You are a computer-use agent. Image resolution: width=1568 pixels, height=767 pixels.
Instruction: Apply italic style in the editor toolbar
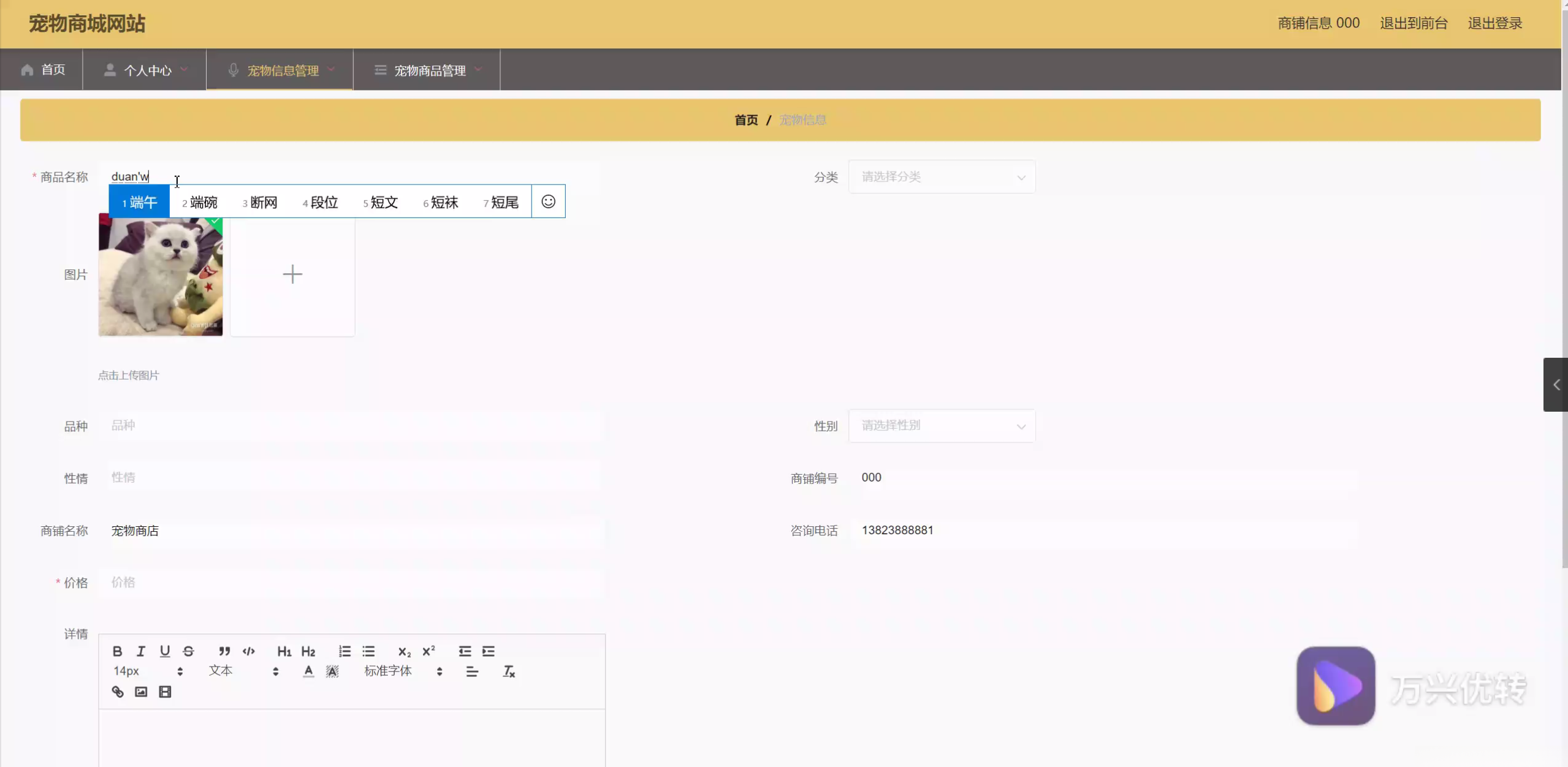(x=141, y=651)
